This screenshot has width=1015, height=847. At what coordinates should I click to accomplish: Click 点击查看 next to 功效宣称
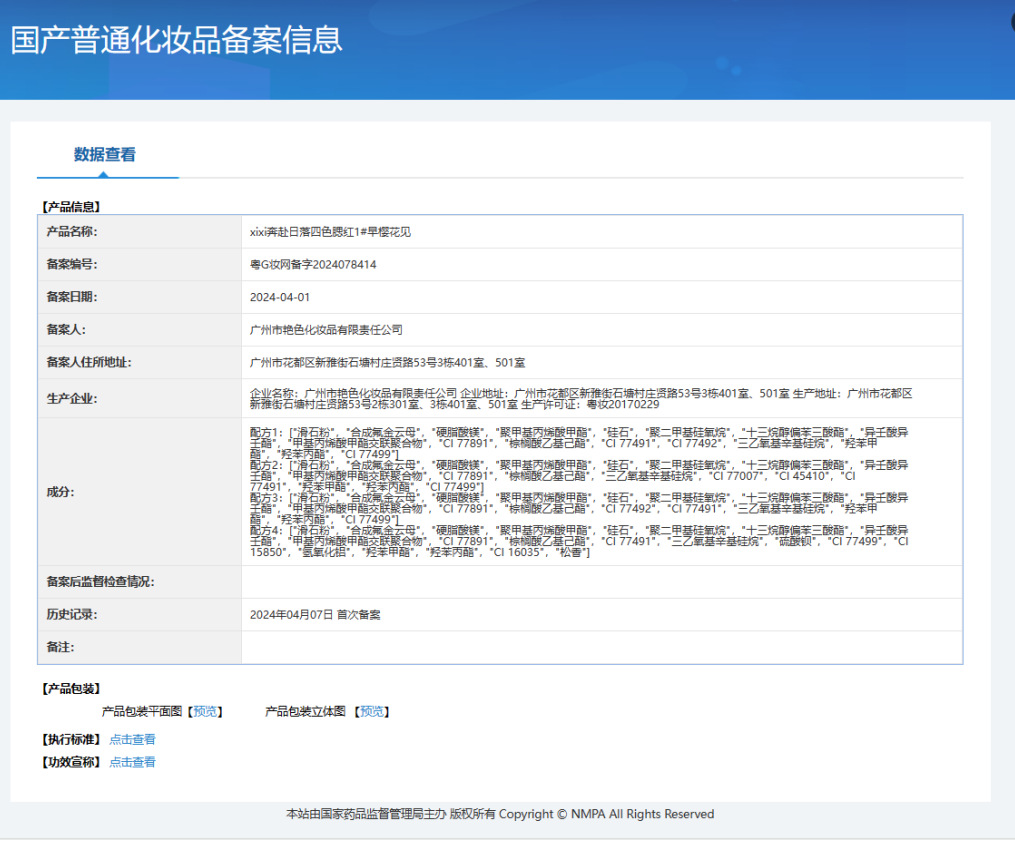133,762
